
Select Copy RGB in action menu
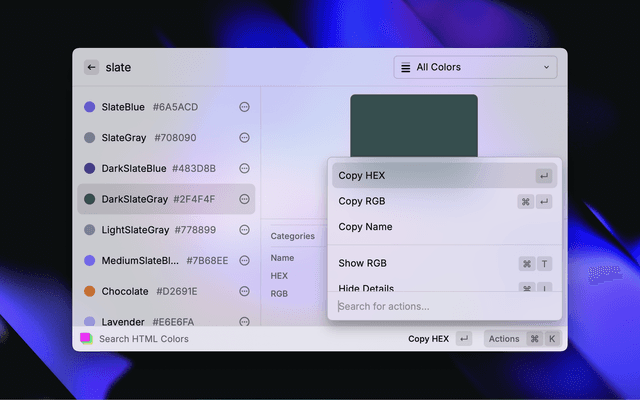(x=362, y=201)
